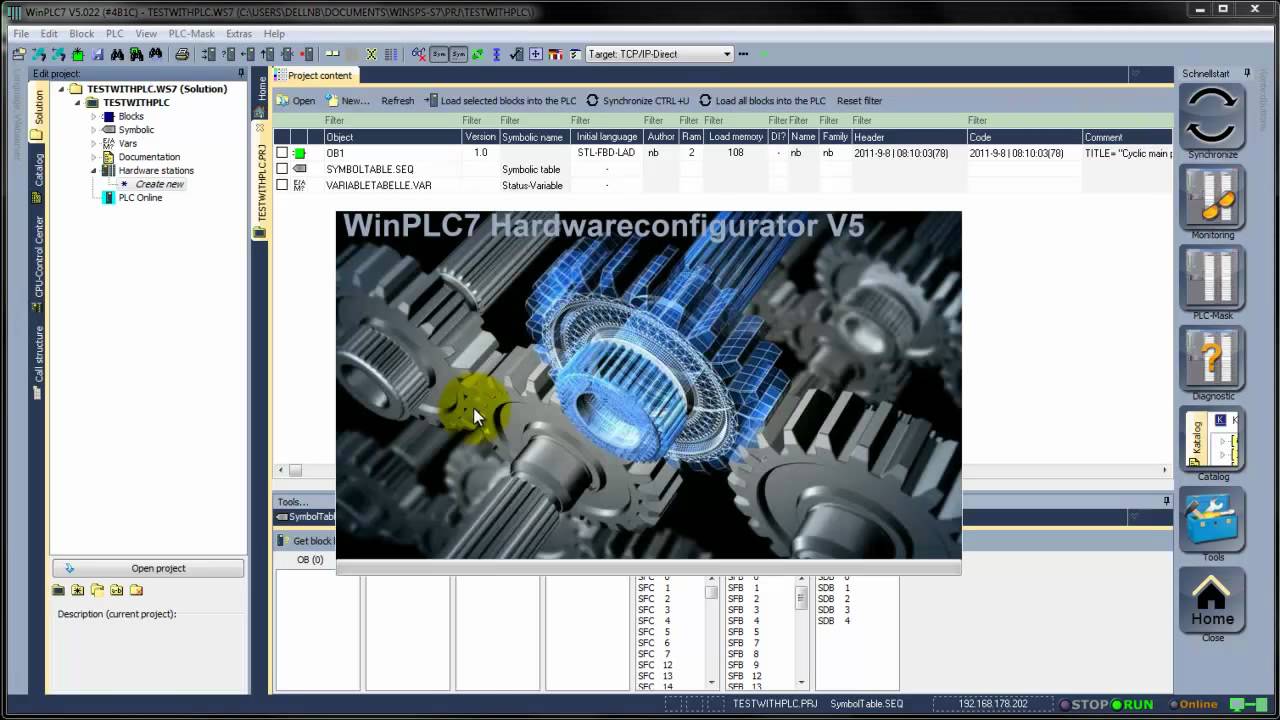Open the PLC-Mask quick-start icon

click(x=1212, y=277)
